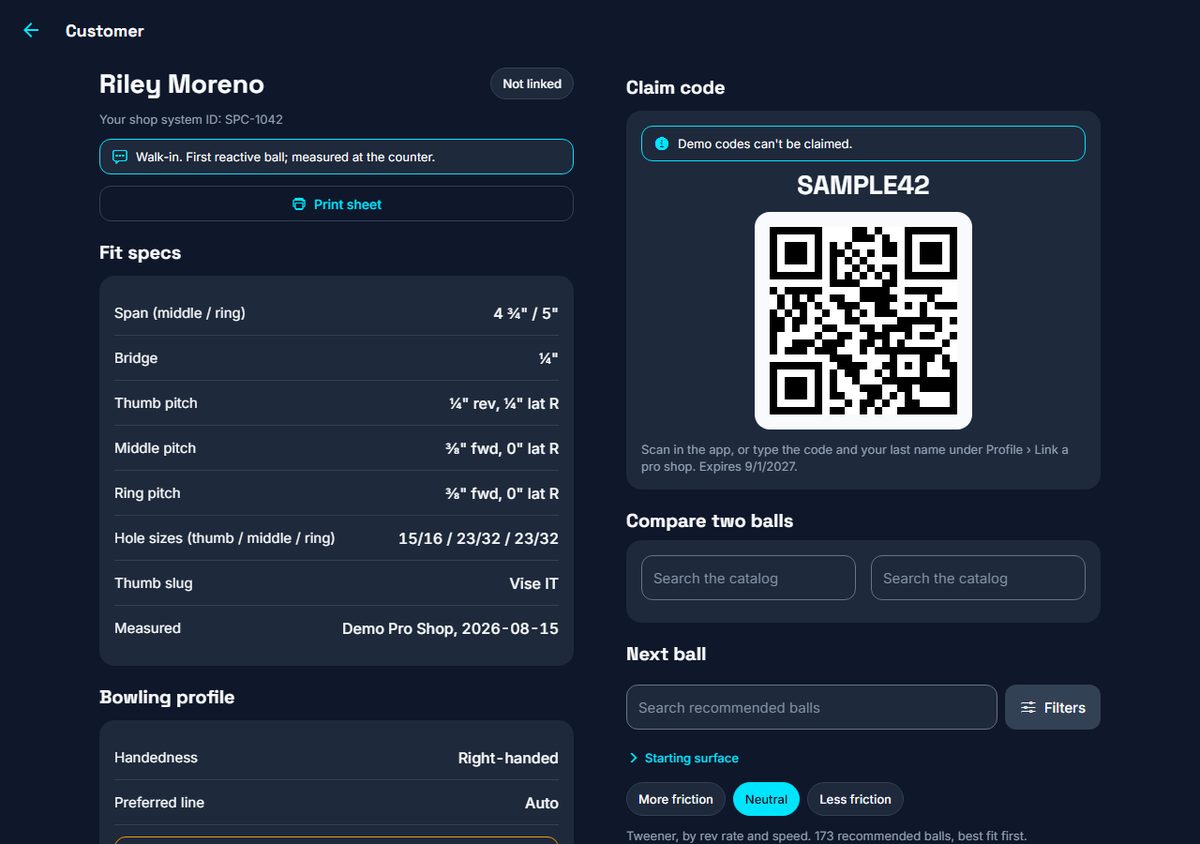Click the Span value 4 ¾" / 5"
This screenshot has width=1200, height=844.
point(526,313)
